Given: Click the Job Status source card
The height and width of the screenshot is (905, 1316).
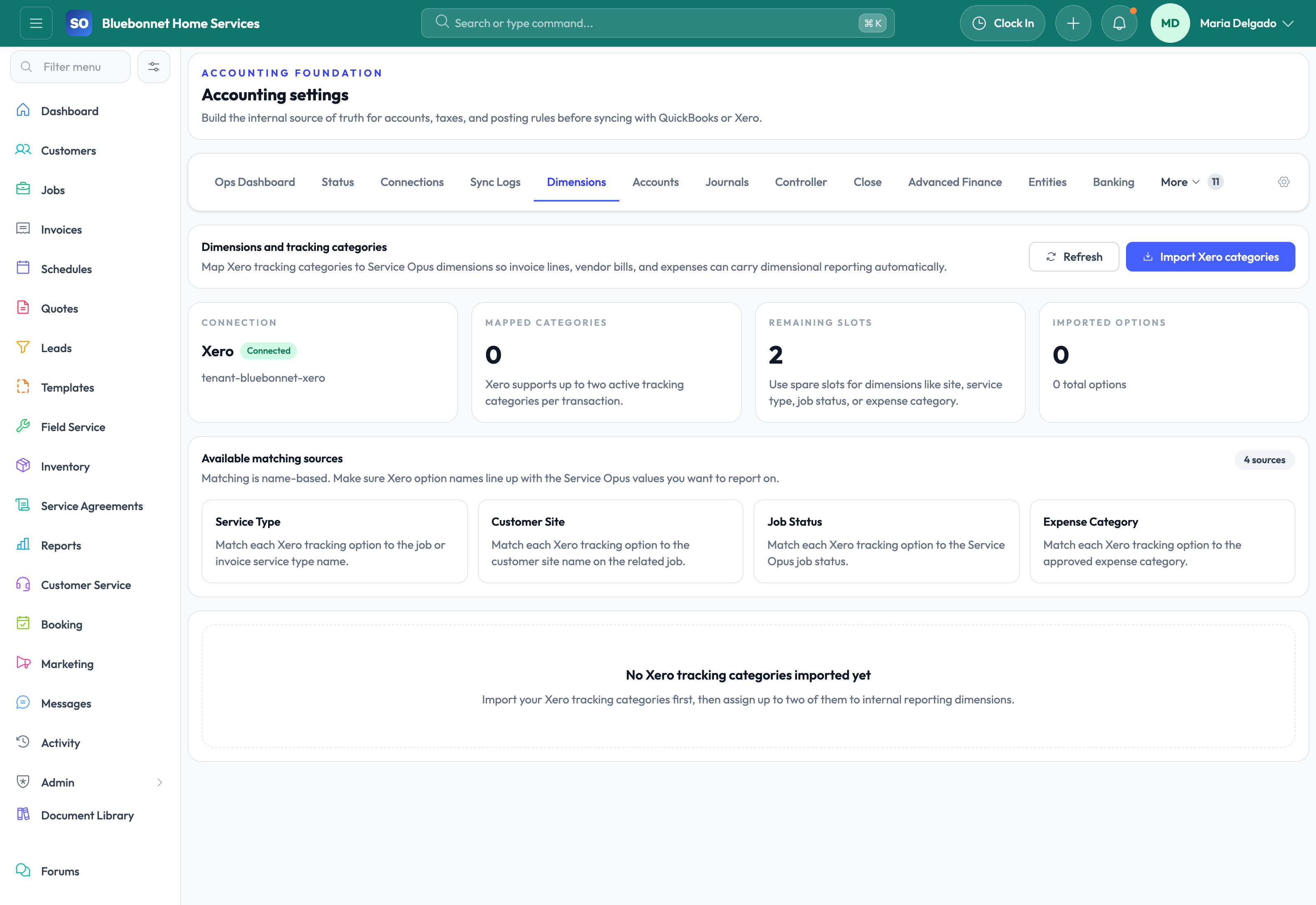Looking at the screenshot, I should (x=886, y=541).
